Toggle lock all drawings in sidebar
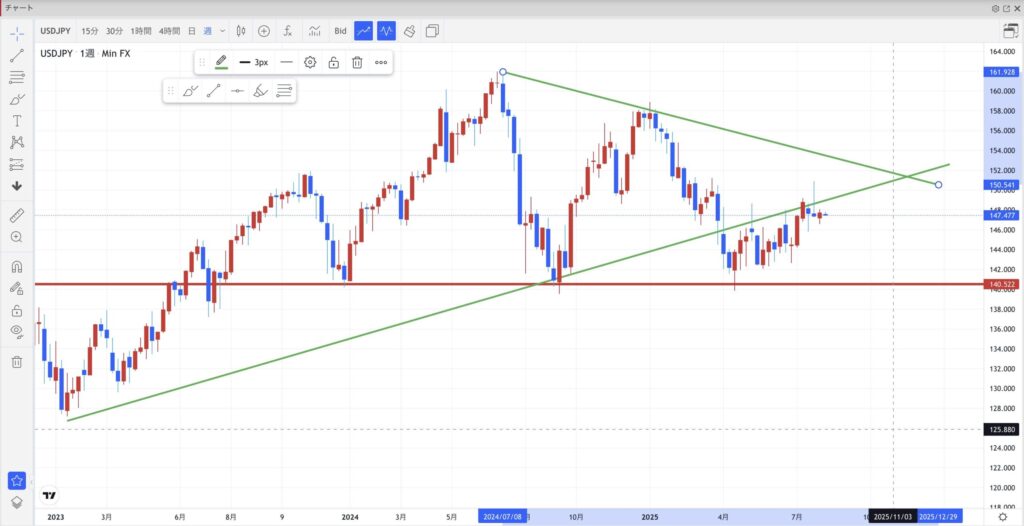The image size is (1024, 526). (x=17, y=310)
